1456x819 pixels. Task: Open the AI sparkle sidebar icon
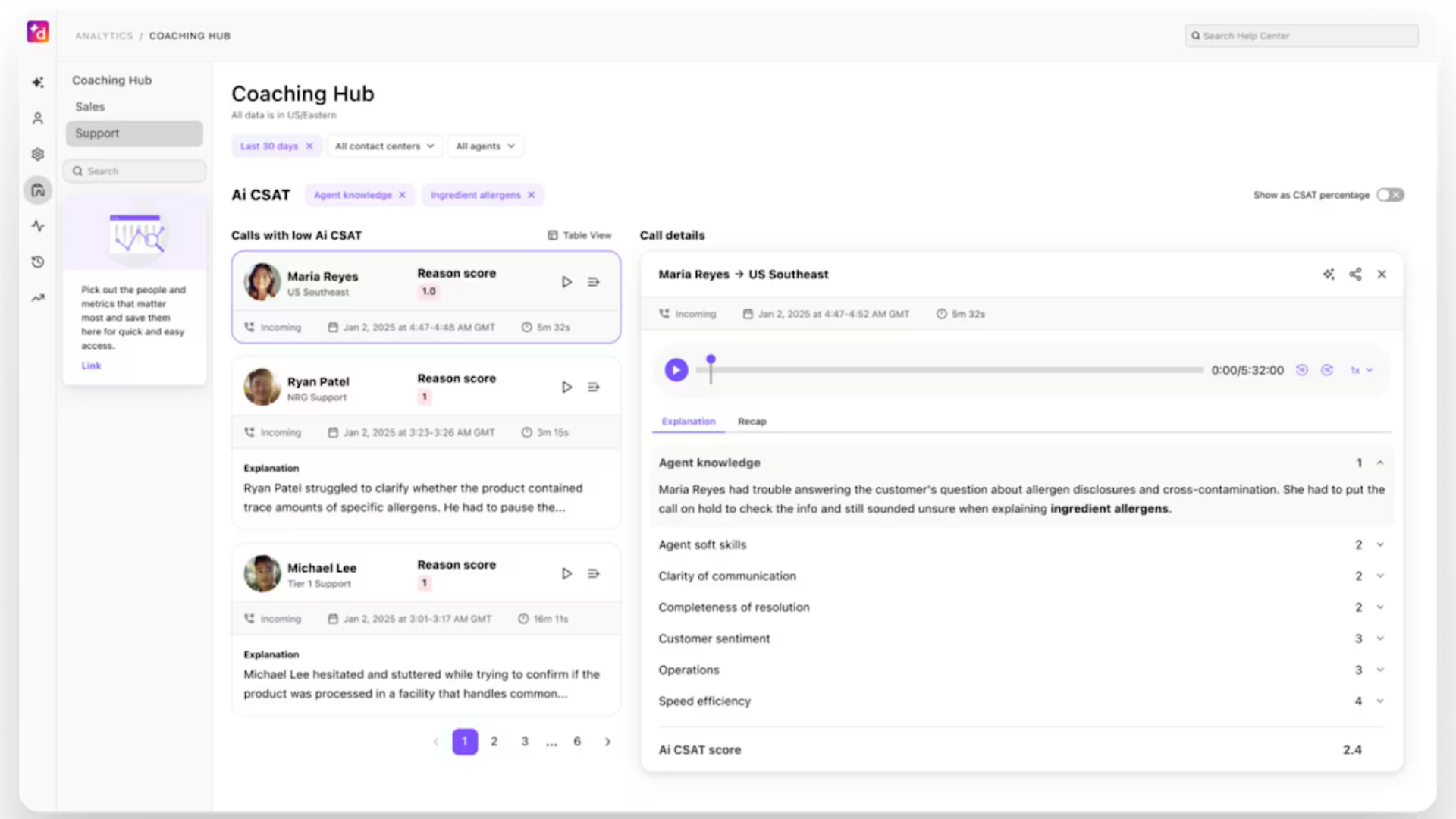click(x=38, y=82)
